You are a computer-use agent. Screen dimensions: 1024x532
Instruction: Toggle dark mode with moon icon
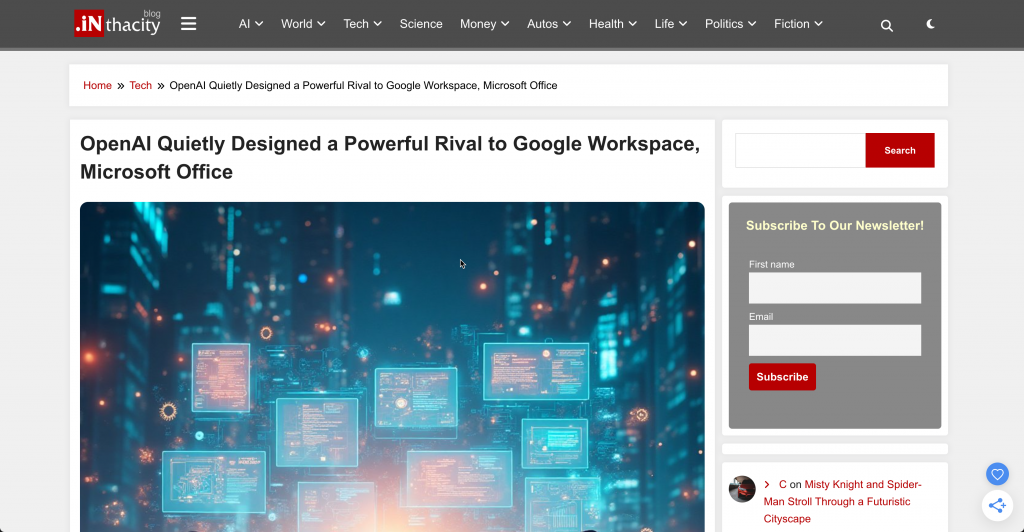point(930,24)
